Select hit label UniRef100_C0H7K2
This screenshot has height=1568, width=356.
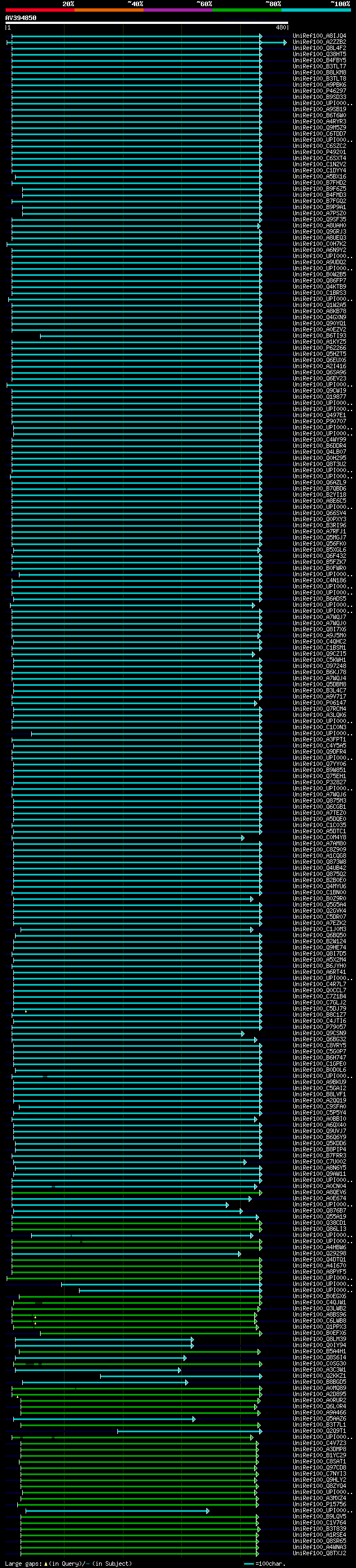[x=319, y=244]
